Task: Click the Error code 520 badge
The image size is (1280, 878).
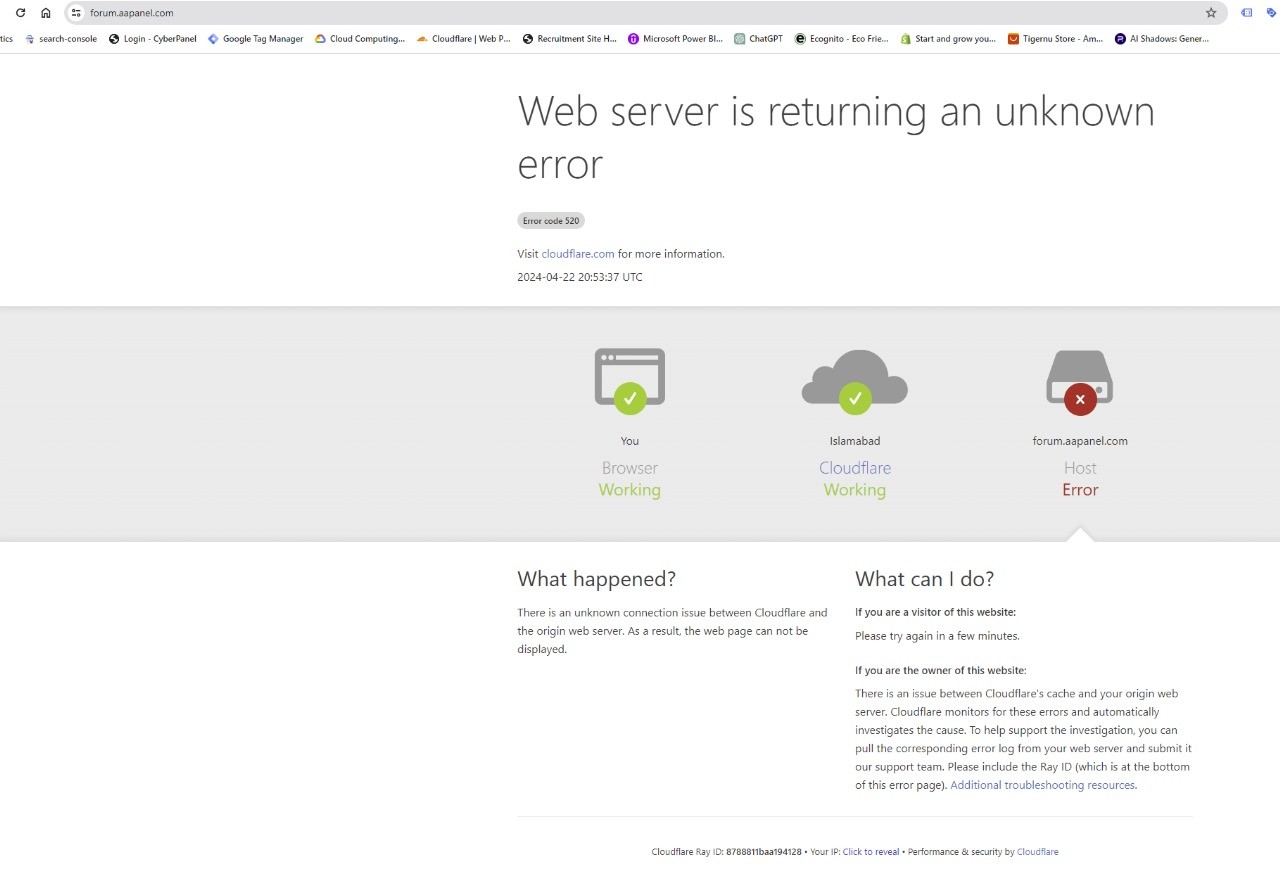Action: pyautogui.click(x=551, y=221)
